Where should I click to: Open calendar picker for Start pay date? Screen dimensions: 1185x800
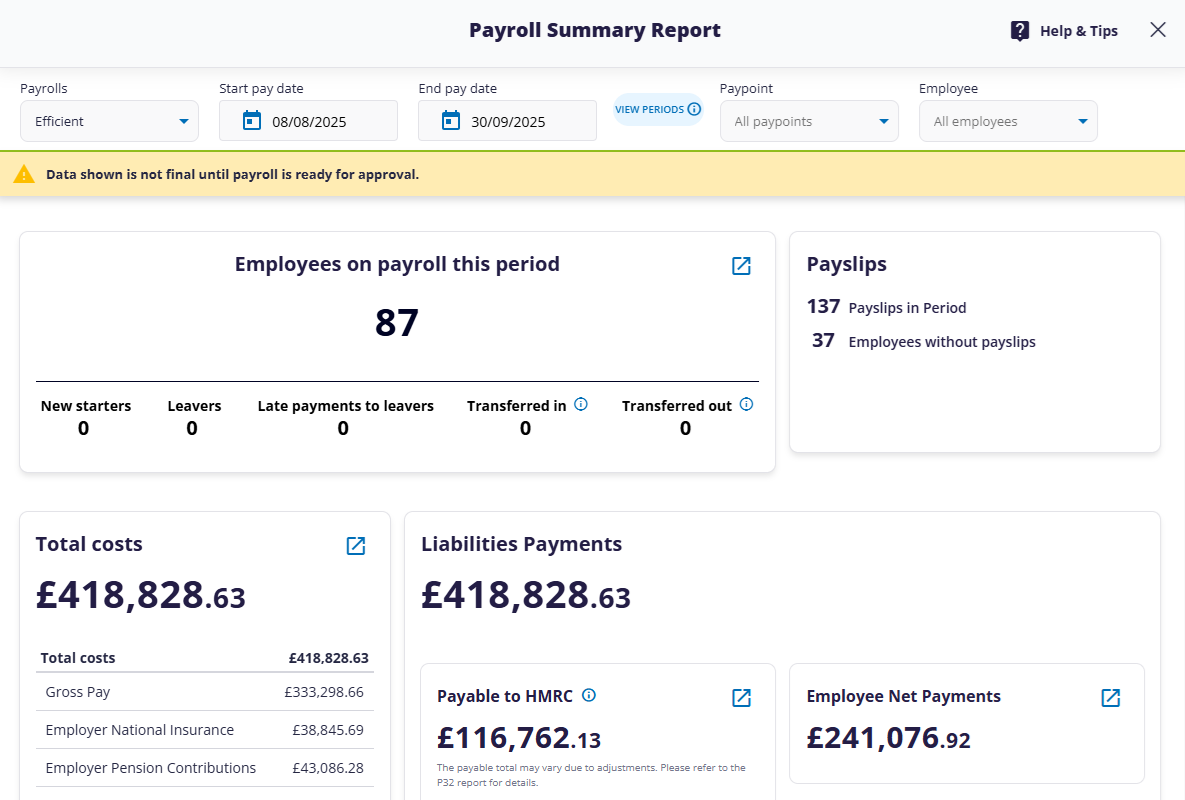click(252, 121)
